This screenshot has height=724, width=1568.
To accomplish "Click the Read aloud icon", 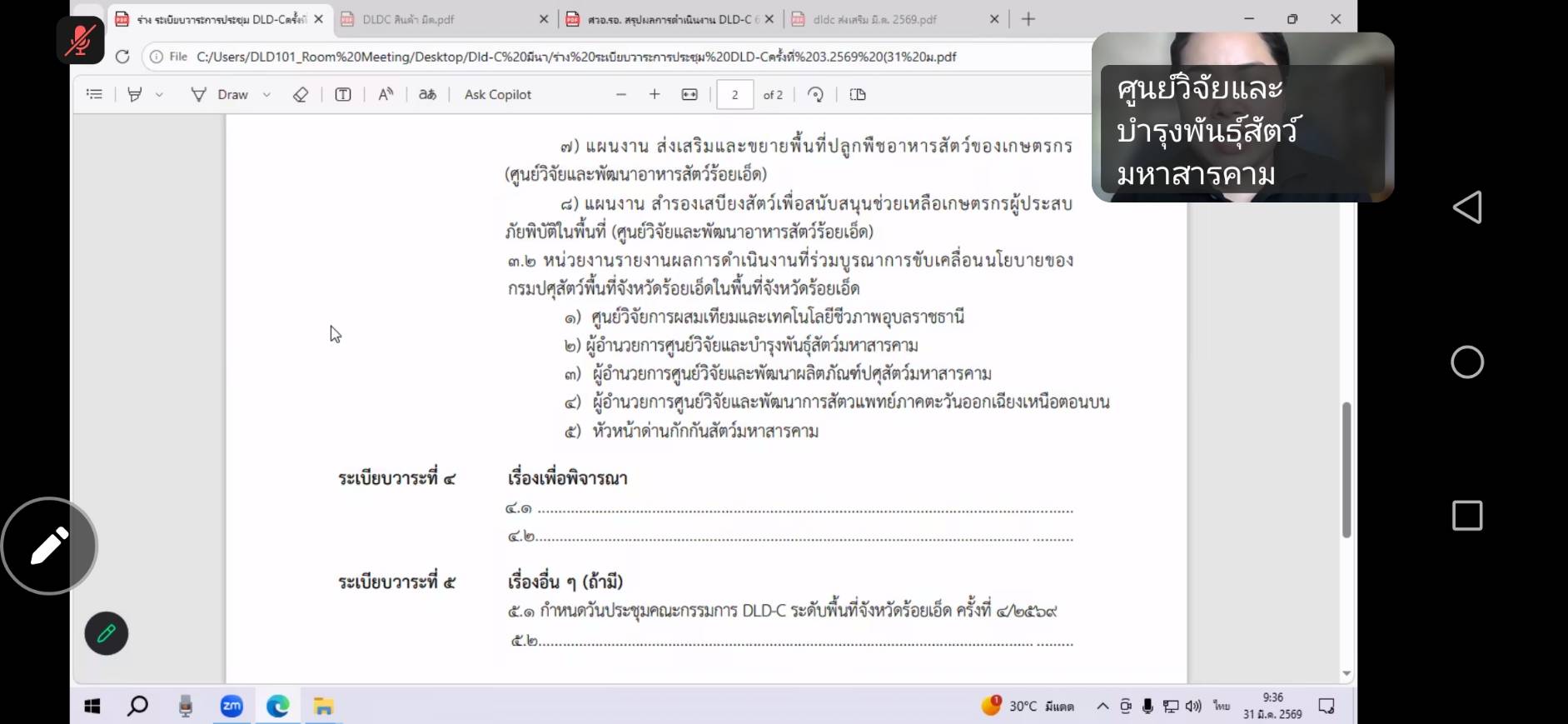I will click(386, 95).
